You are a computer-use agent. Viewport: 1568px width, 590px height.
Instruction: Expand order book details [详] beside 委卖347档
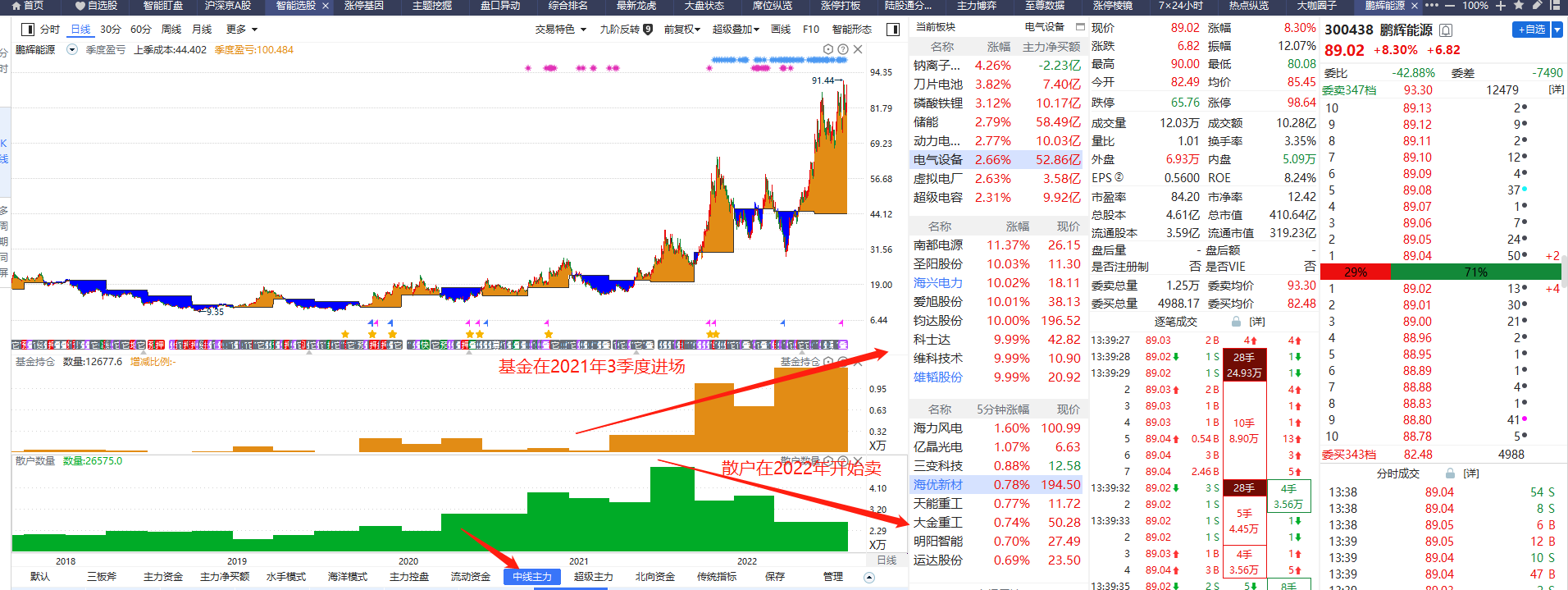1556,89
